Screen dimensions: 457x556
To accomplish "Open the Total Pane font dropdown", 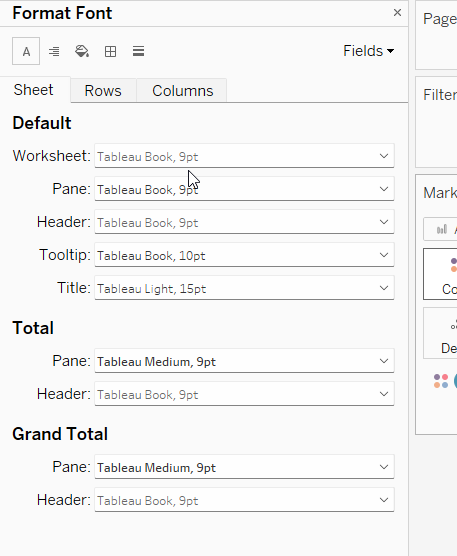I will pos(244,361).
